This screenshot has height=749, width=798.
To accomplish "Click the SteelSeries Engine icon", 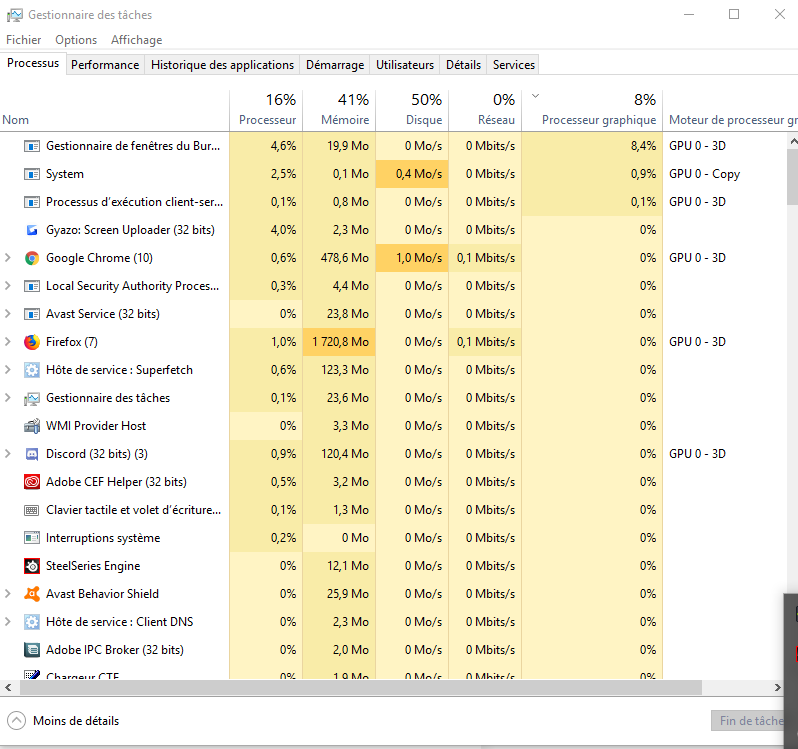I will coord(32,566).
